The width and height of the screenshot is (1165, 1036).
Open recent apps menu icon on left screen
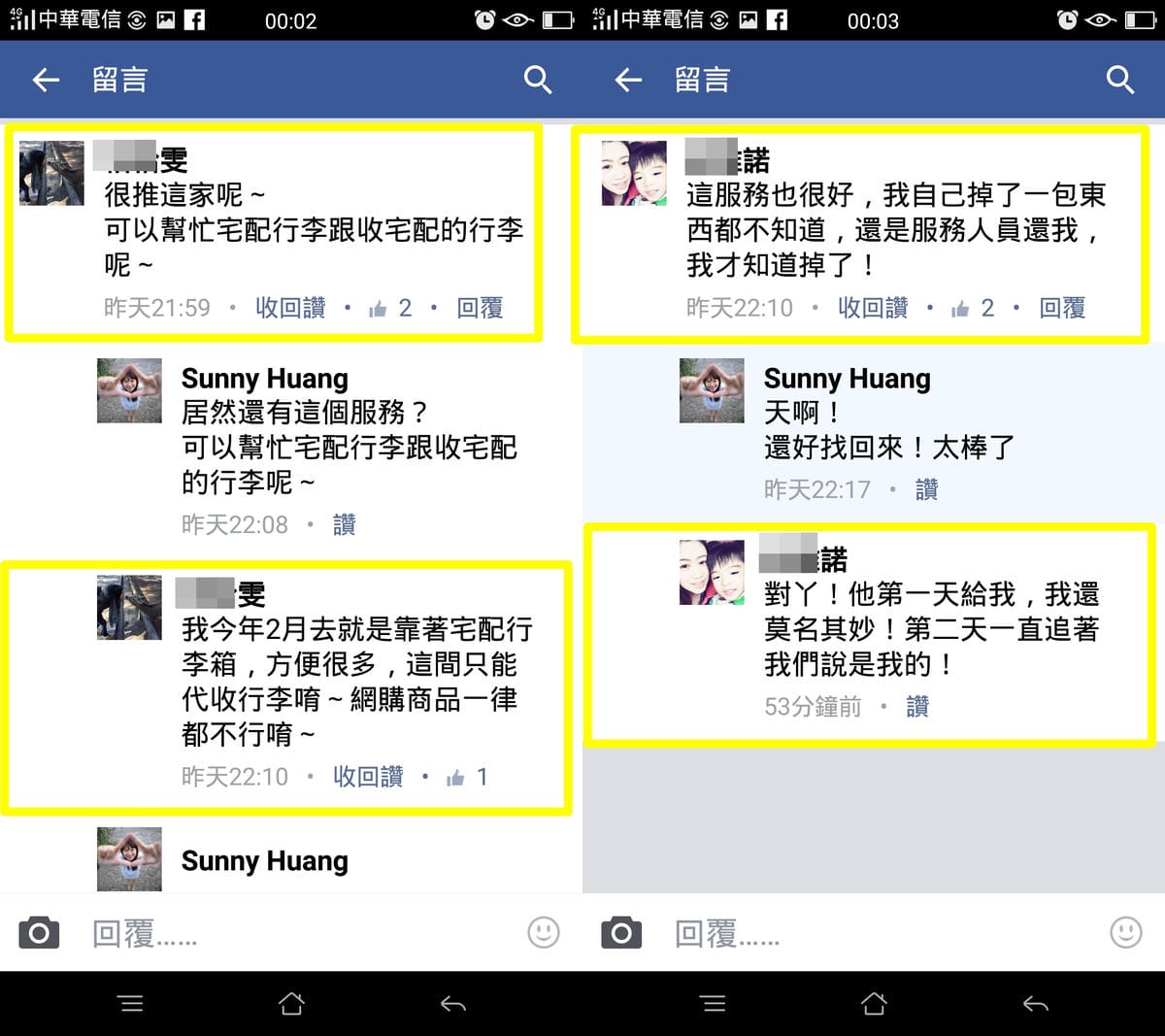click(131, 1003)
